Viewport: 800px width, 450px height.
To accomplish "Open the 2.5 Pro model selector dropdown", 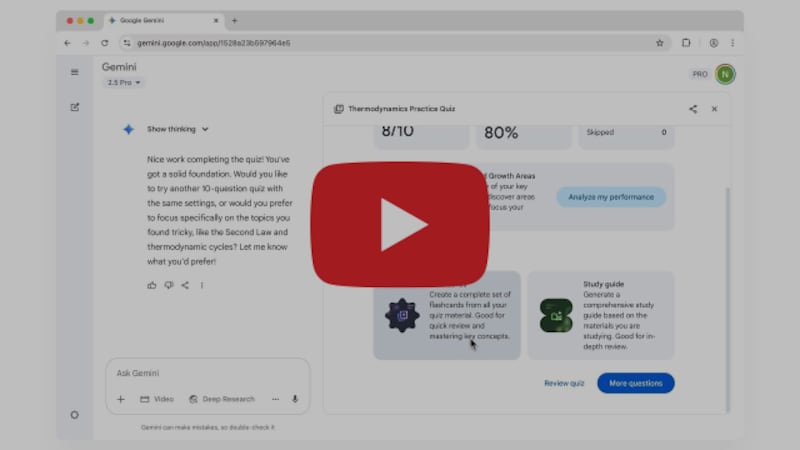I will pos(123,83).
